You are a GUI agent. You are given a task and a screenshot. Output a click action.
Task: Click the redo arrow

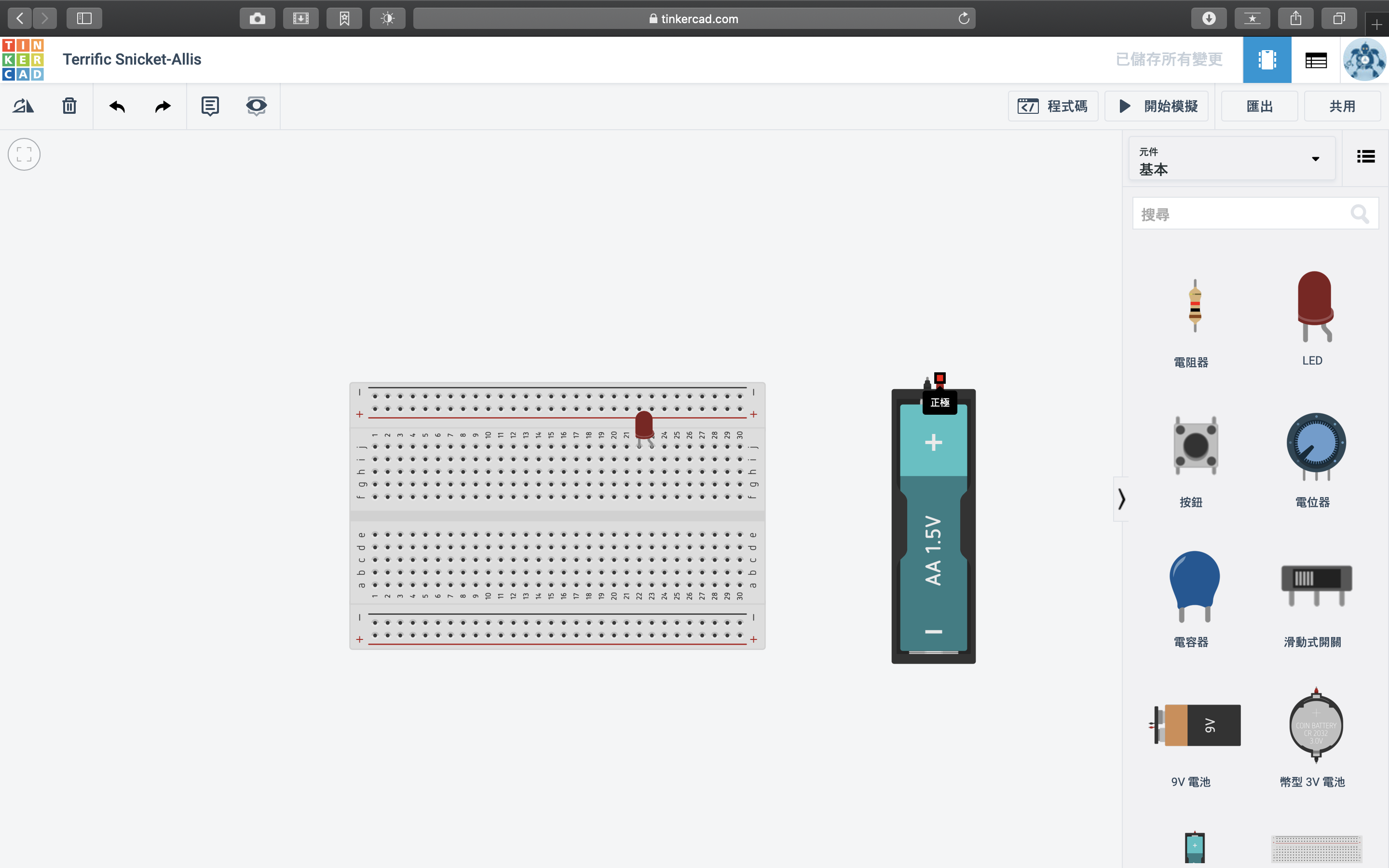click(163, 106)
